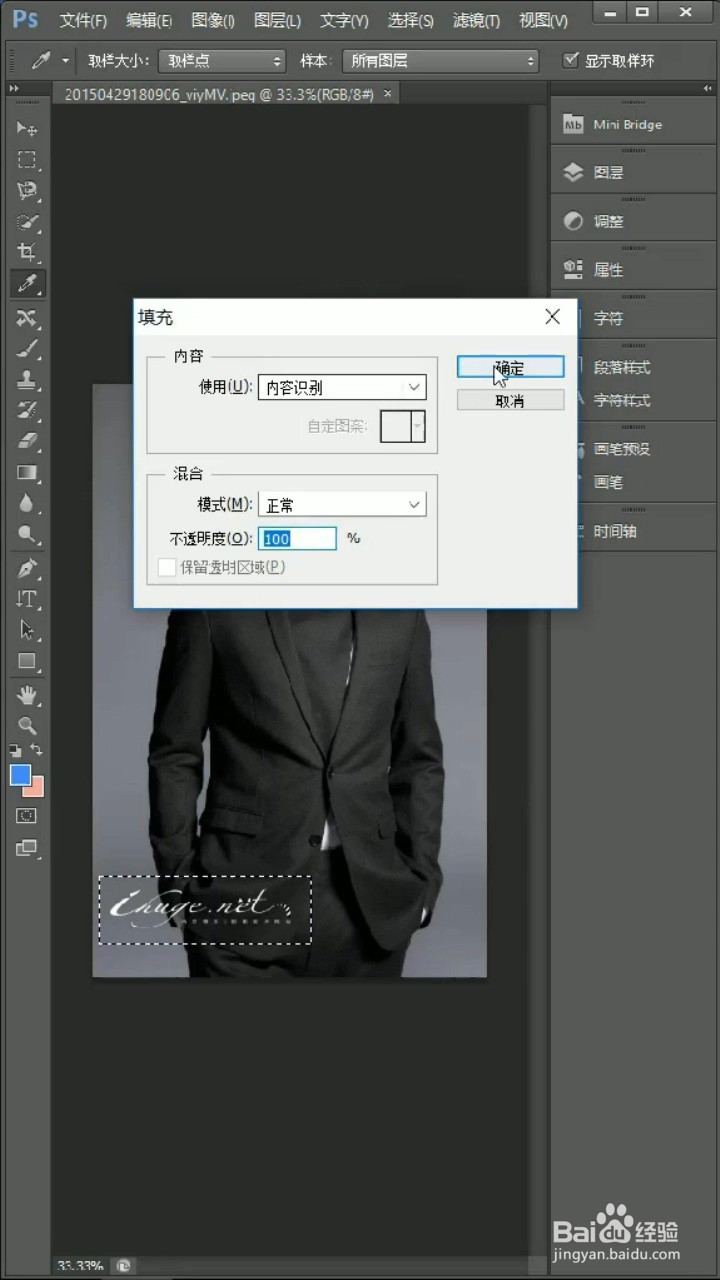Select the Blur tool
This screenshot has width=720, height=1280.
[27, 503]
